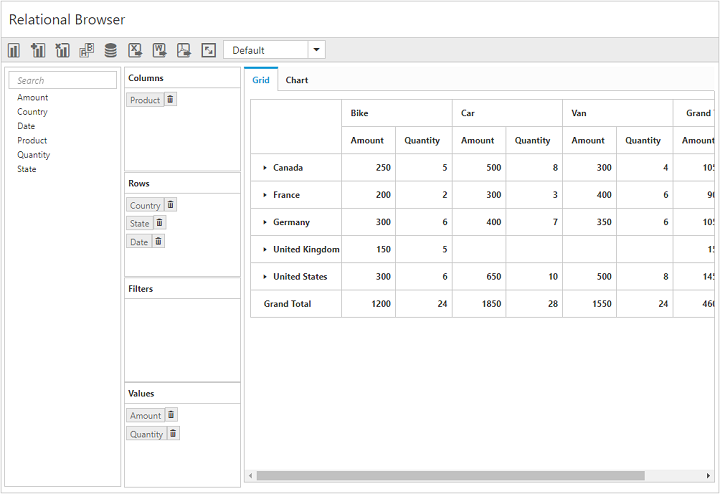The image size is (720, 494).
Task: Open the database connection icon
Action: [110, 50]
